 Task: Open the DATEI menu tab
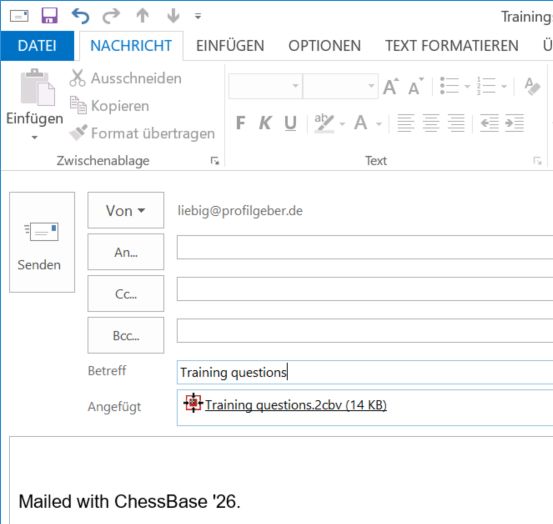[x=37, y=45]
